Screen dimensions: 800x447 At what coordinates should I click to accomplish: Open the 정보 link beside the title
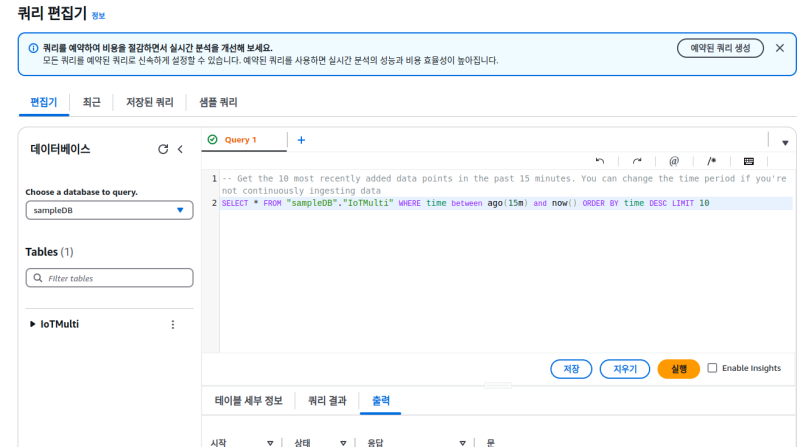pos(98,16)
